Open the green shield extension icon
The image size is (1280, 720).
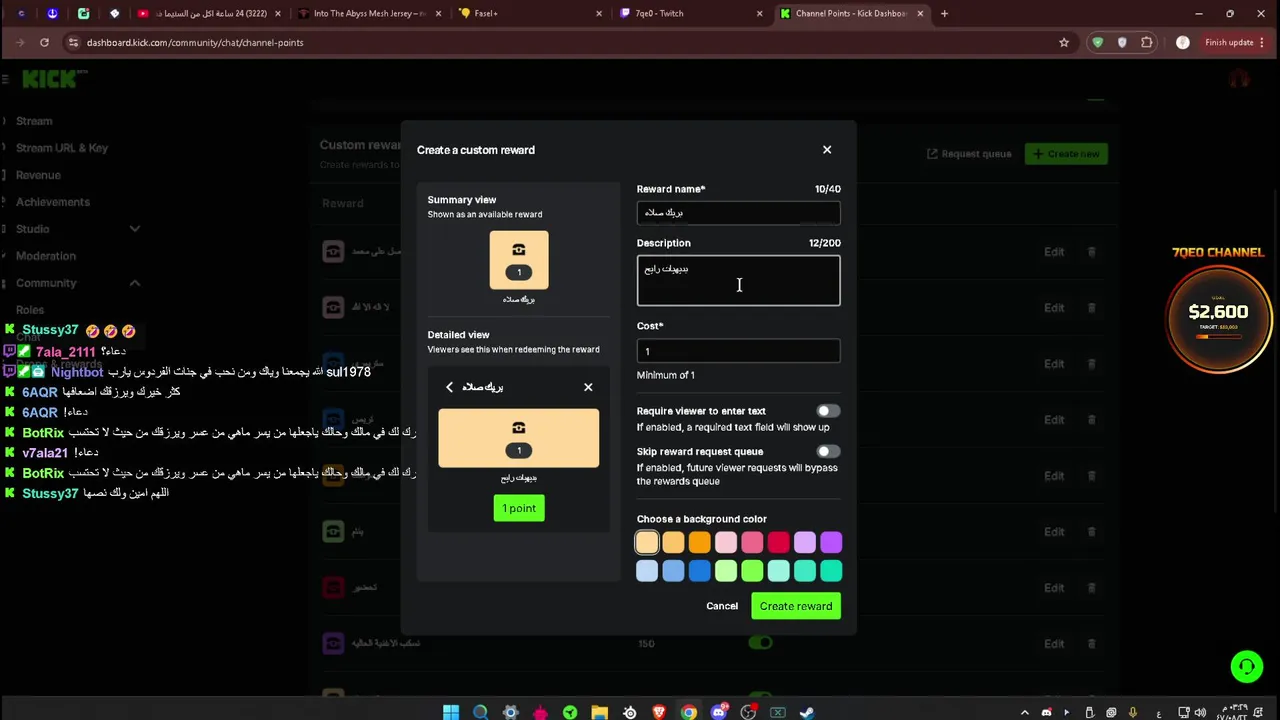click(x=1098, y=42)
